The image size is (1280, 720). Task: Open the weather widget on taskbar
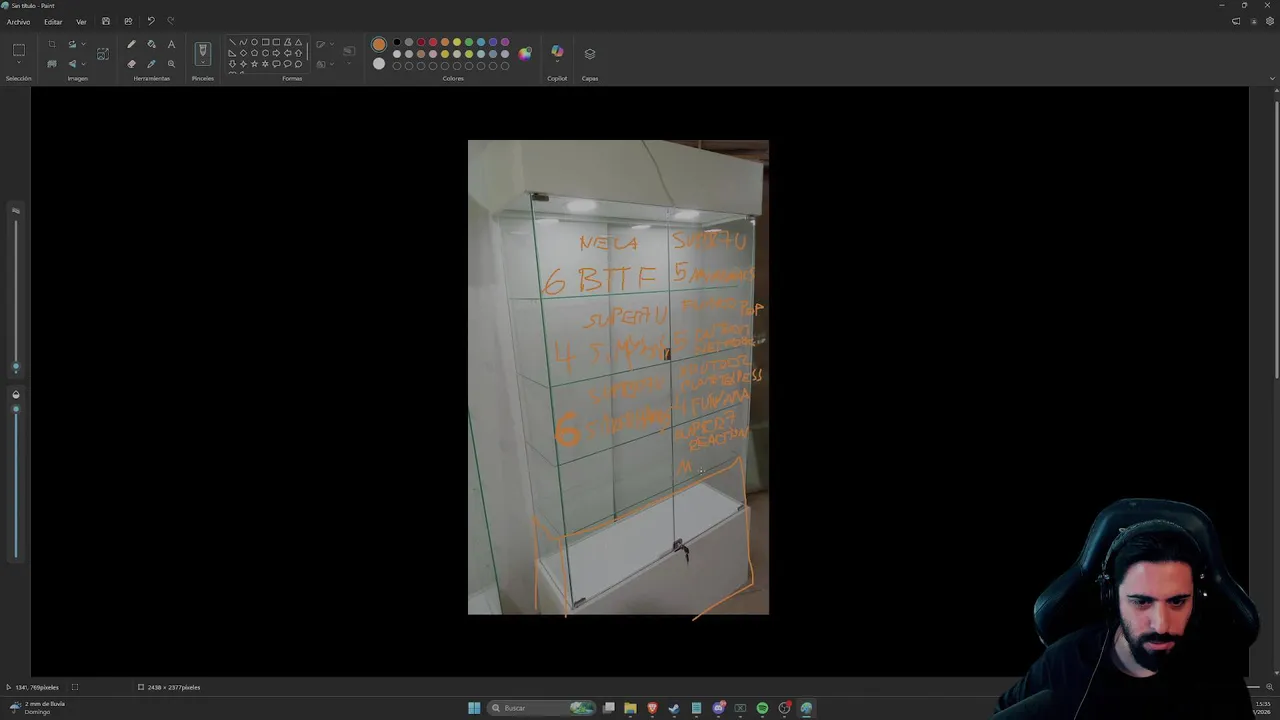pyautogui.click(x=37, y=708)
